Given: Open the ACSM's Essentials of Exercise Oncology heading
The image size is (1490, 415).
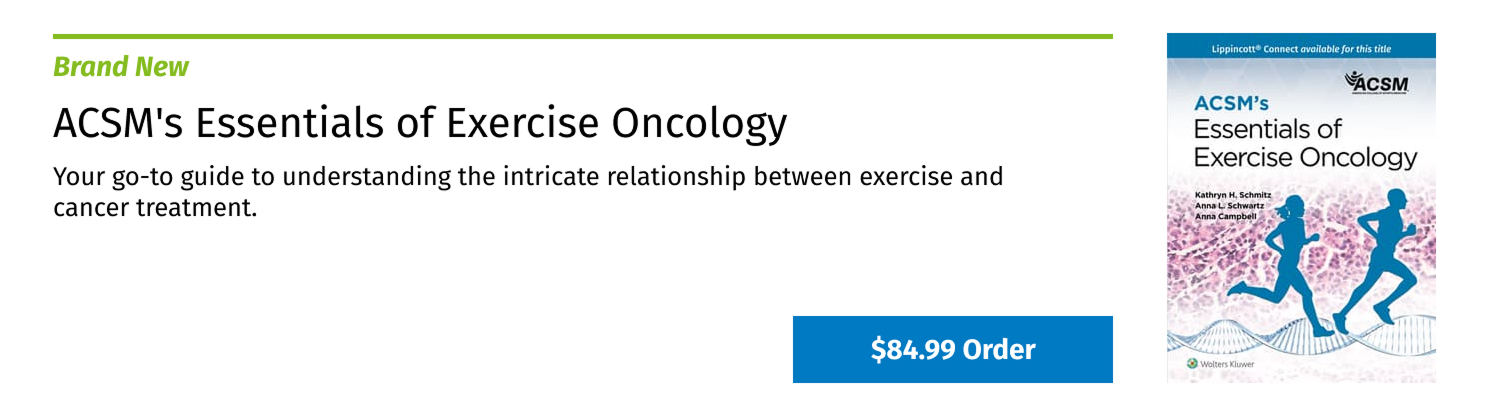Looking at the screenshot, I should pyautogui.click(x=420, y=123).
